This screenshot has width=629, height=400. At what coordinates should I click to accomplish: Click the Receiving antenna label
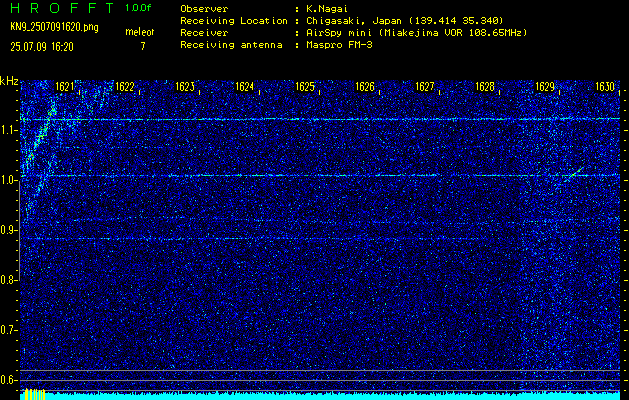tap(231, 45)
